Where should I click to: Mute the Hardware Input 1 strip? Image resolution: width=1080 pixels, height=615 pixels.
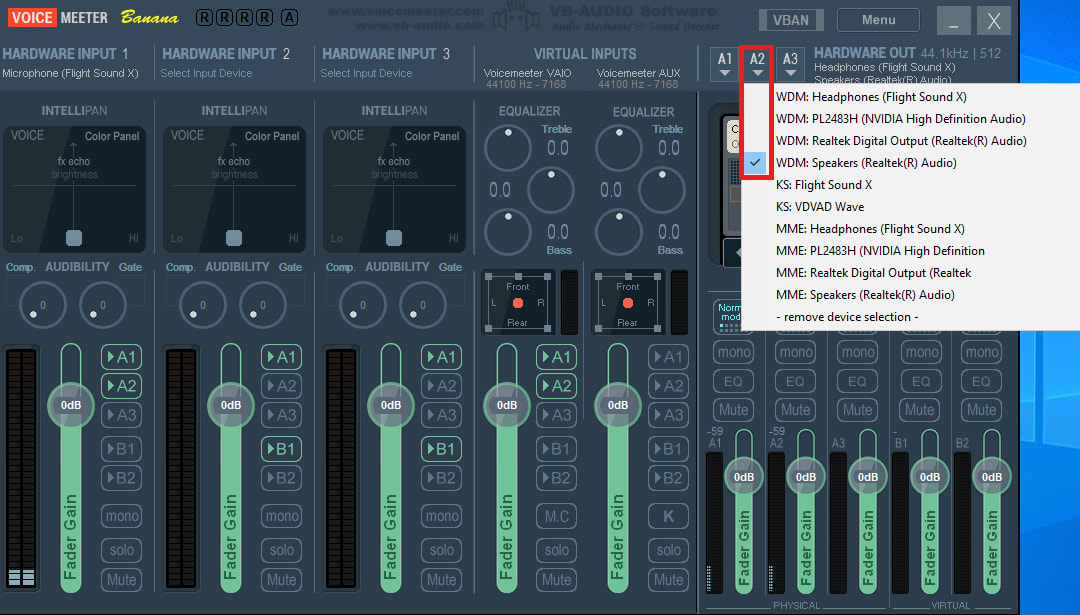tap(121, 579)
